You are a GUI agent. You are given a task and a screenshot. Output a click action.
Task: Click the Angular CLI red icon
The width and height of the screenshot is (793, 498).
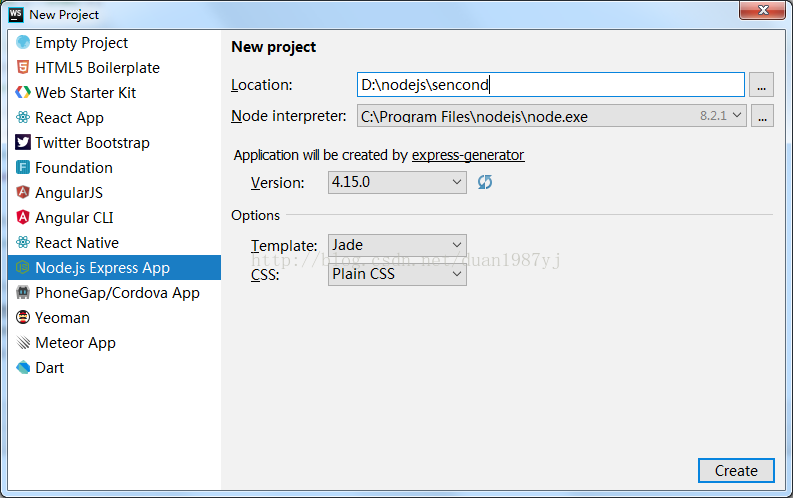point(23,217)
